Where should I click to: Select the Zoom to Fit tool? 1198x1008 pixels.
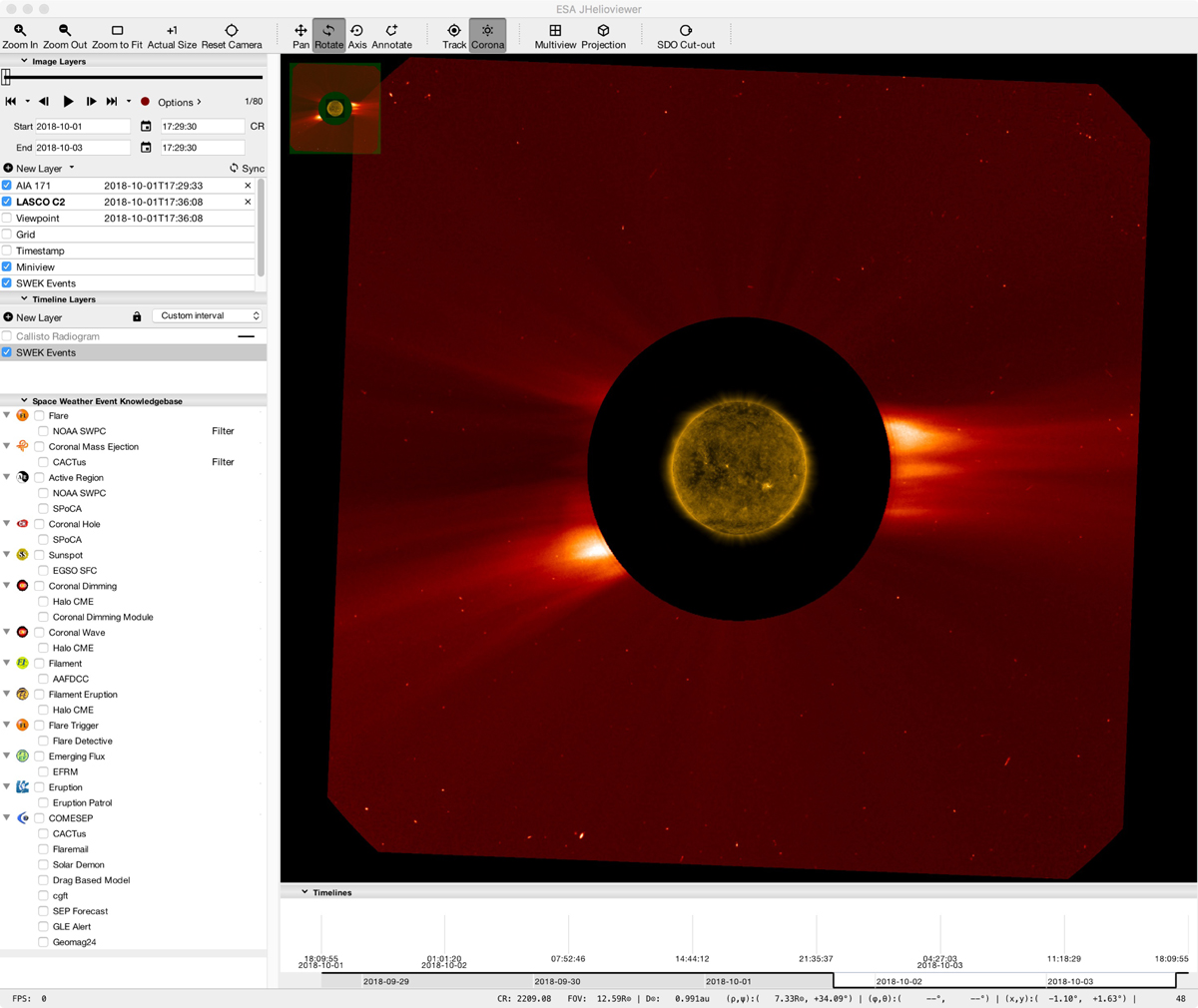117,36
